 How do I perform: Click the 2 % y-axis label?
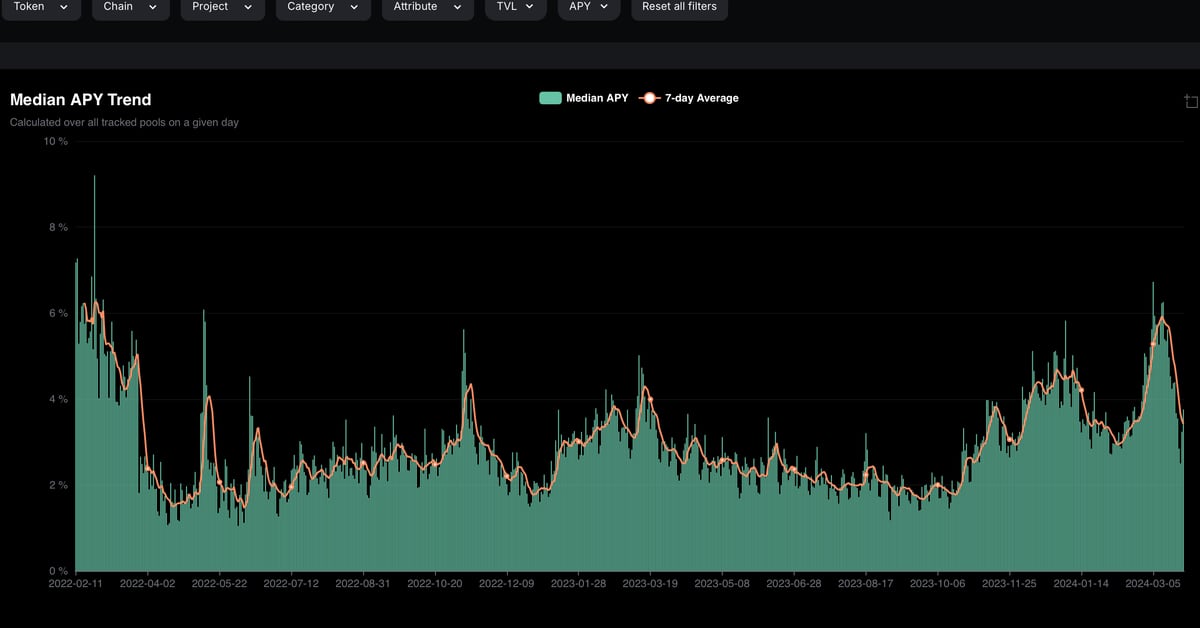(59, 485)
